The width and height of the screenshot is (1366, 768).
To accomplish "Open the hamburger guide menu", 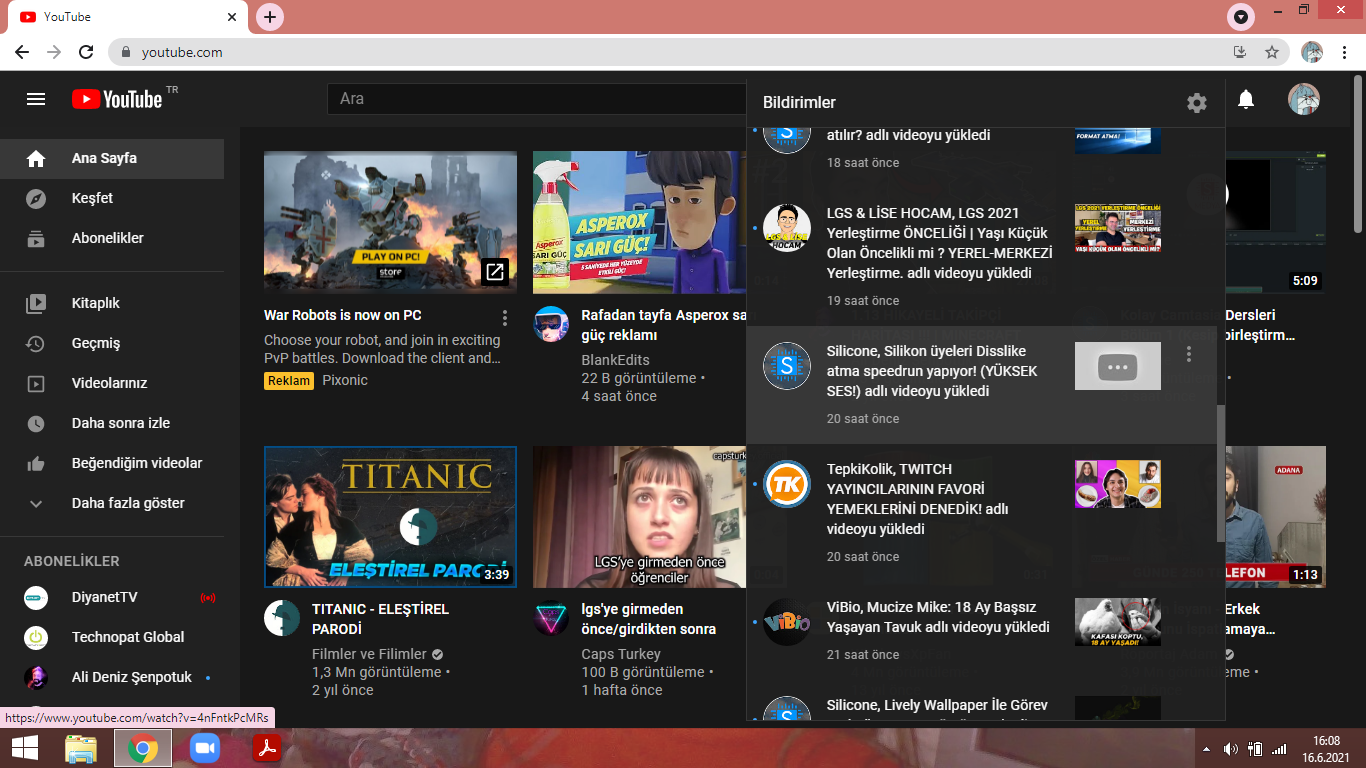I will coord(36,99).
